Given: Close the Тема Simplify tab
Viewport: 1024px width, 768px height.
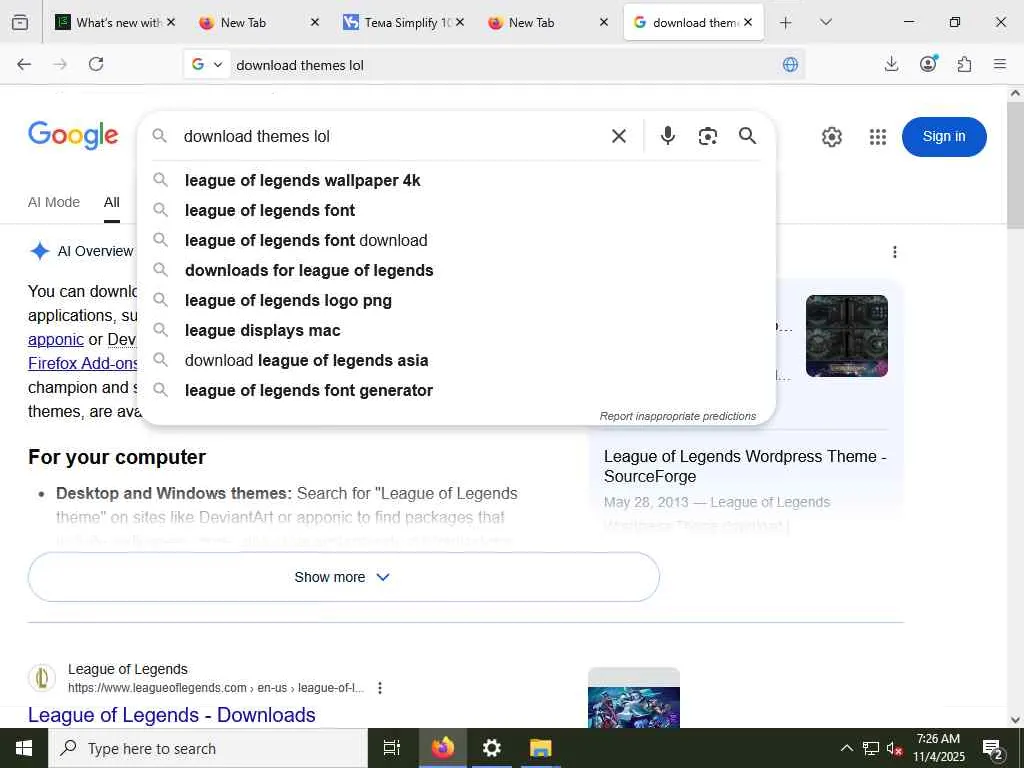Looking at the screenshot, I should [x=460, y=22].
